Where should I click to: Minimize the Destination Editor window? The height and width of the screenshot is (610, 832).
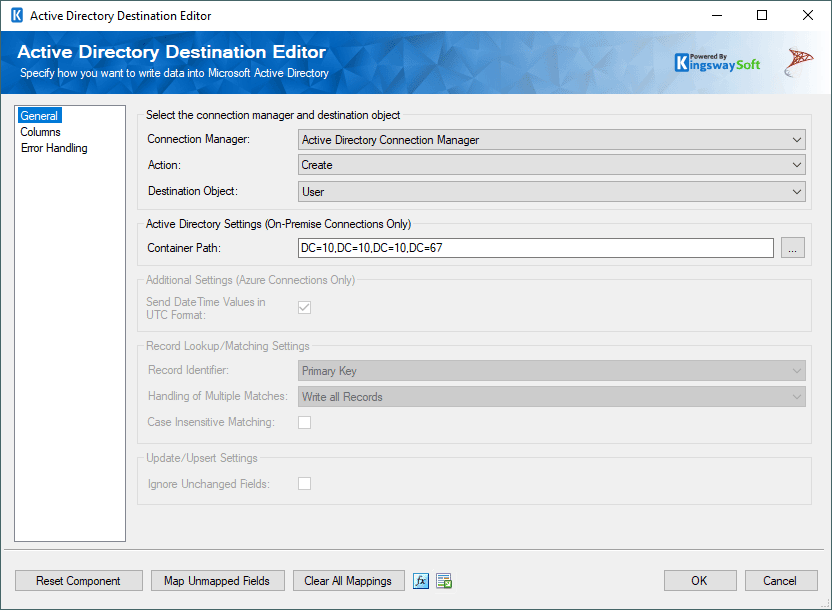717,15
